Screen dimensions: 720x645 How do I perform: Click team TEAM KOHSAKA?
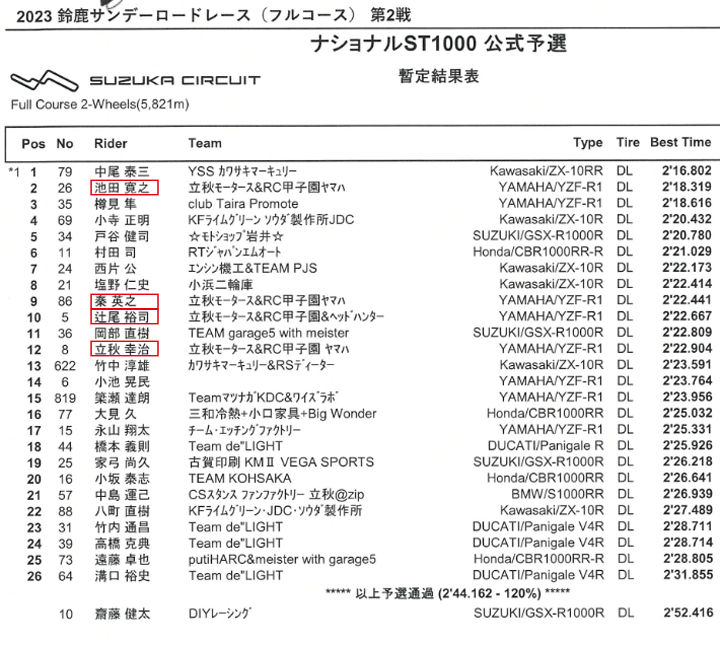pyautogui.click(x=240, y=478)
